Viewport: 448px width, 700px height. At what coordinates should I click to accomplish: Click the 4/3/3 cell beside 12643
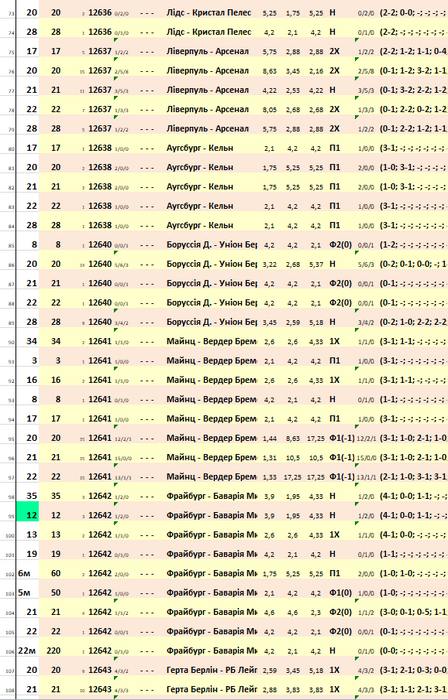click(122, 691)
